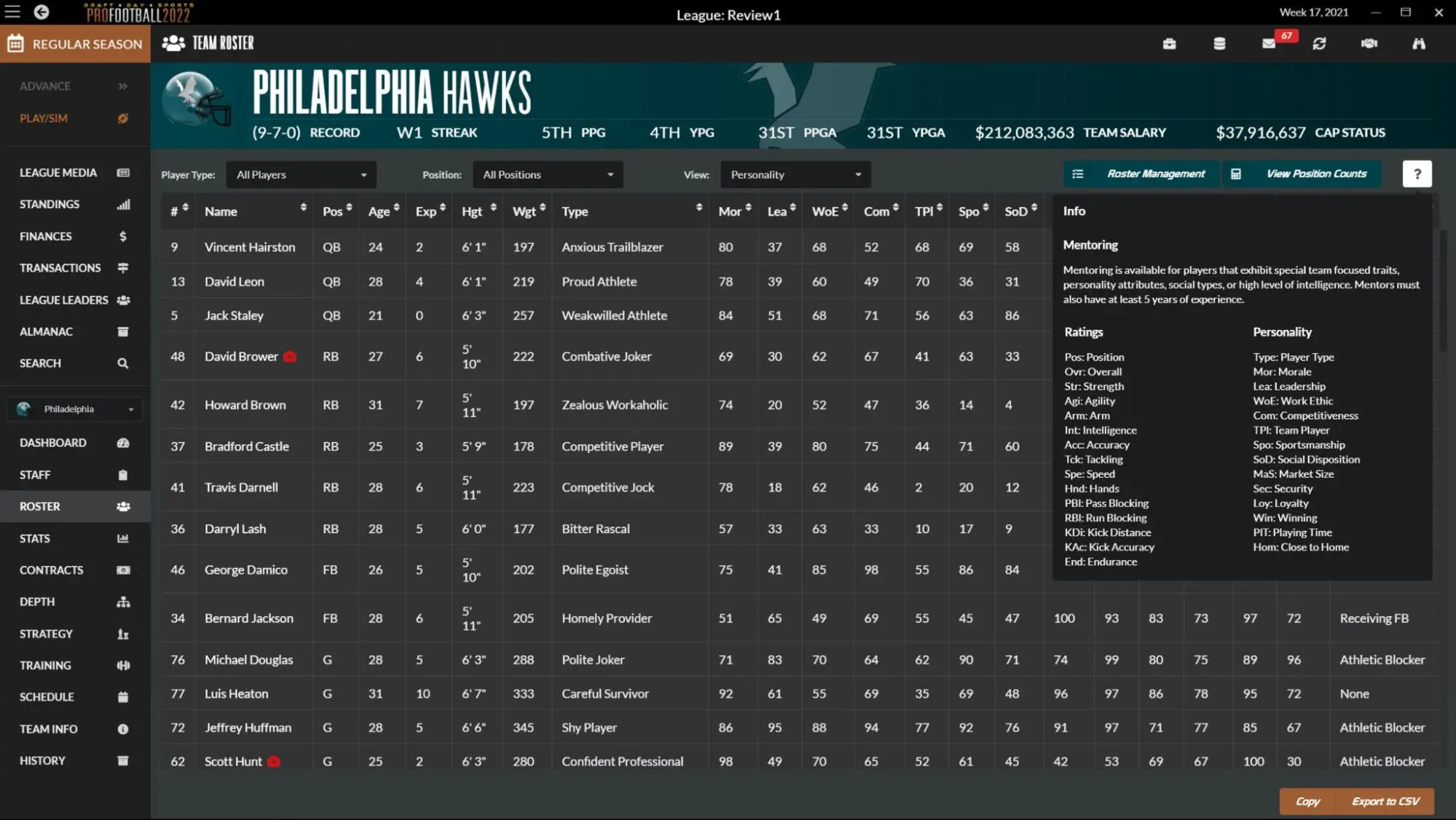The image size is (1456, 820).
Task: Toggle Play/Sim mode
Action: click(122, 118)
